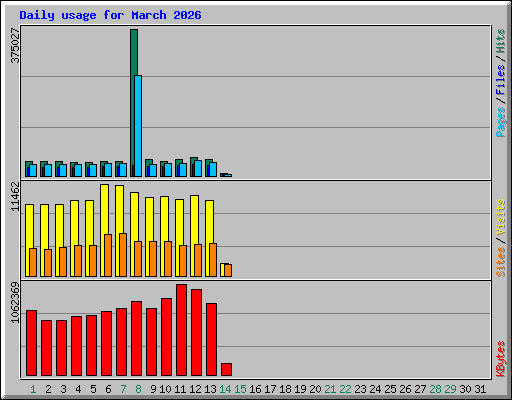Click the cyan Pages bar for day 12

pos(198,169)
